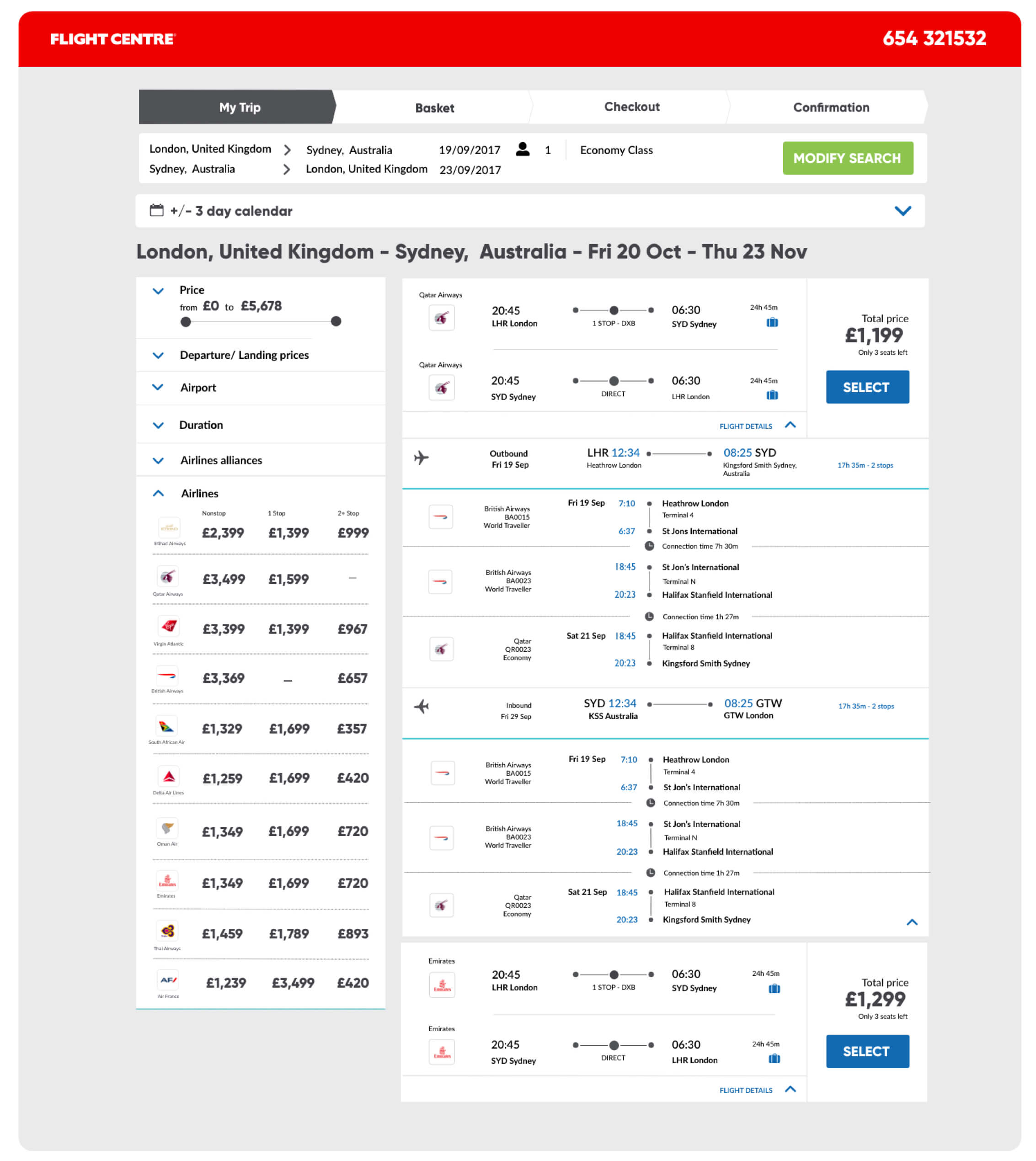
Task: Click the Modify Search button
Action: click(848, 158)
